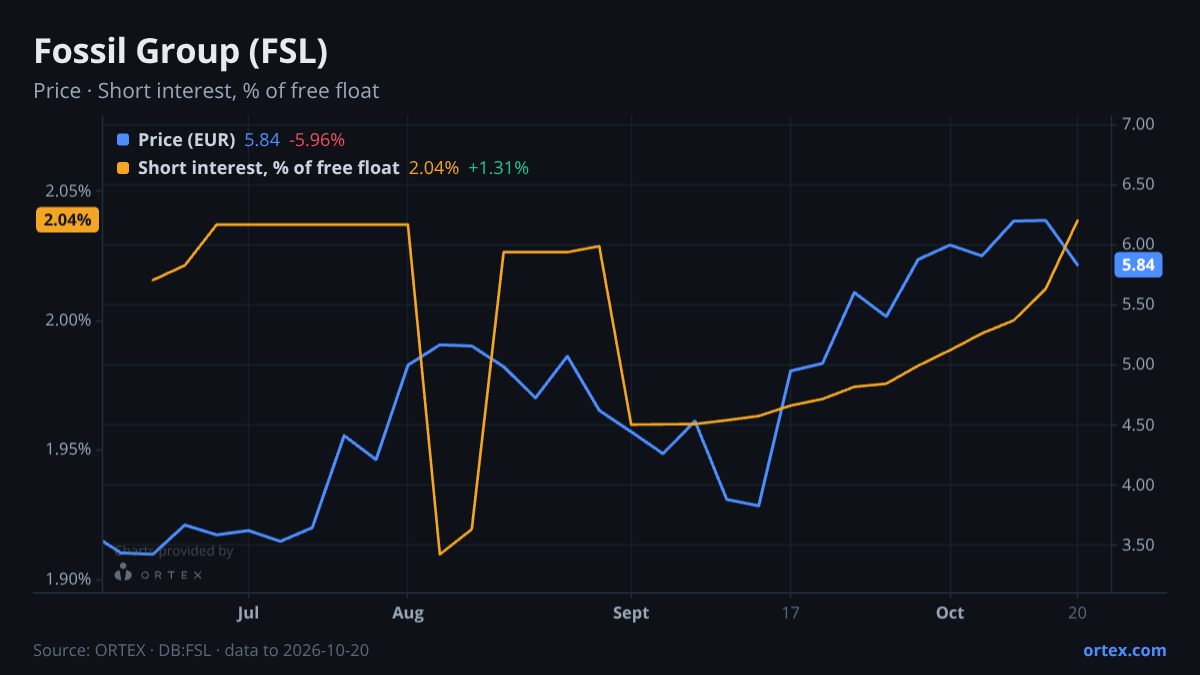1200x675 pixels.
Task: Click the +1.31% short interest change value
Action: (498, 168)
